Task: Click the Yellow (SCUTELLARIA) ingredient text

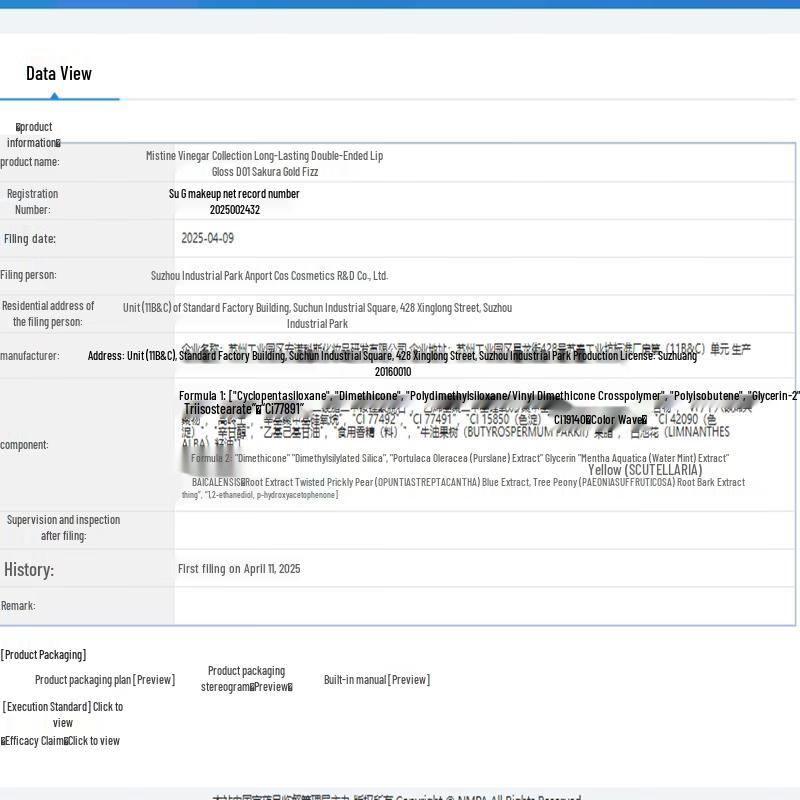Action: [x=645, y=470]
